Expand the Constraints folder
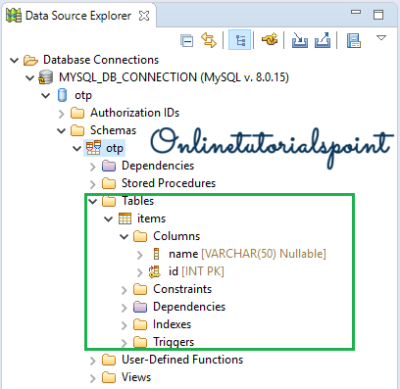 [124, 290]
